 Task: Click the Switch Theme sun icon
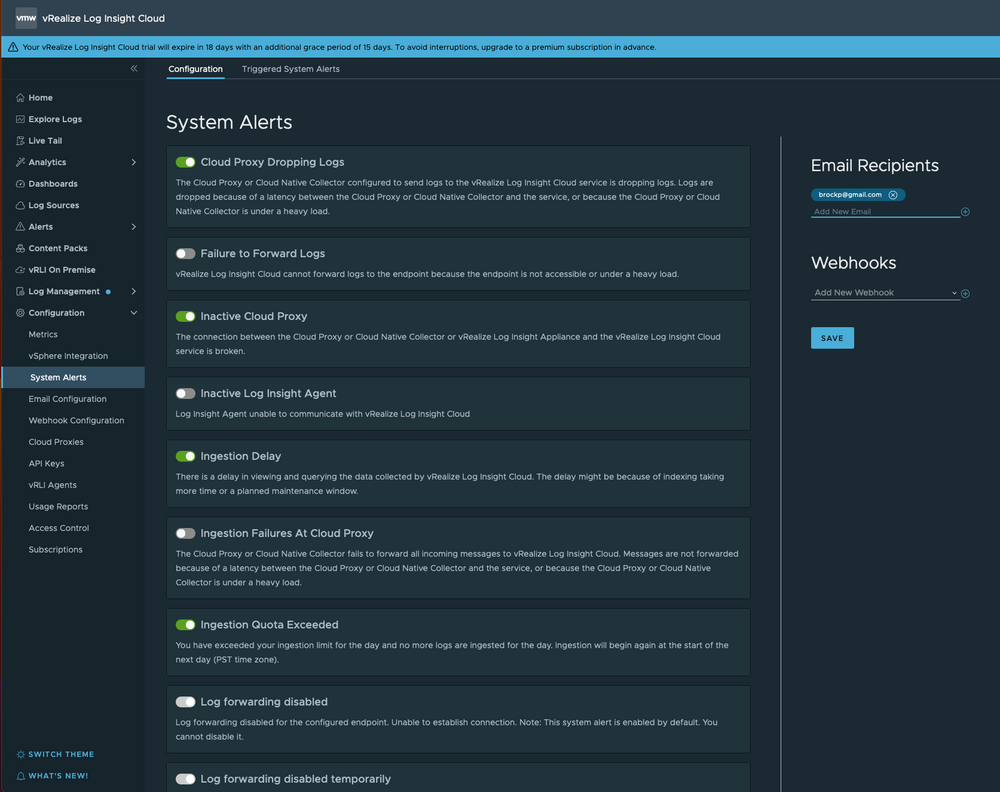[20, 754]
